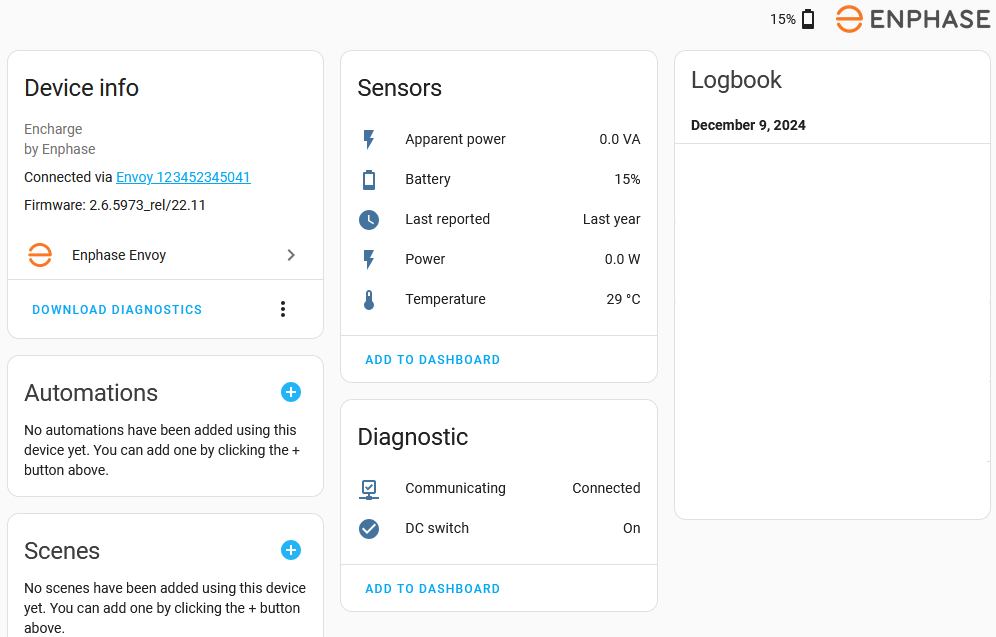Open the Communicating Connected status row
The height and width of the screenshot is (637, 996).
pos(499,488)
